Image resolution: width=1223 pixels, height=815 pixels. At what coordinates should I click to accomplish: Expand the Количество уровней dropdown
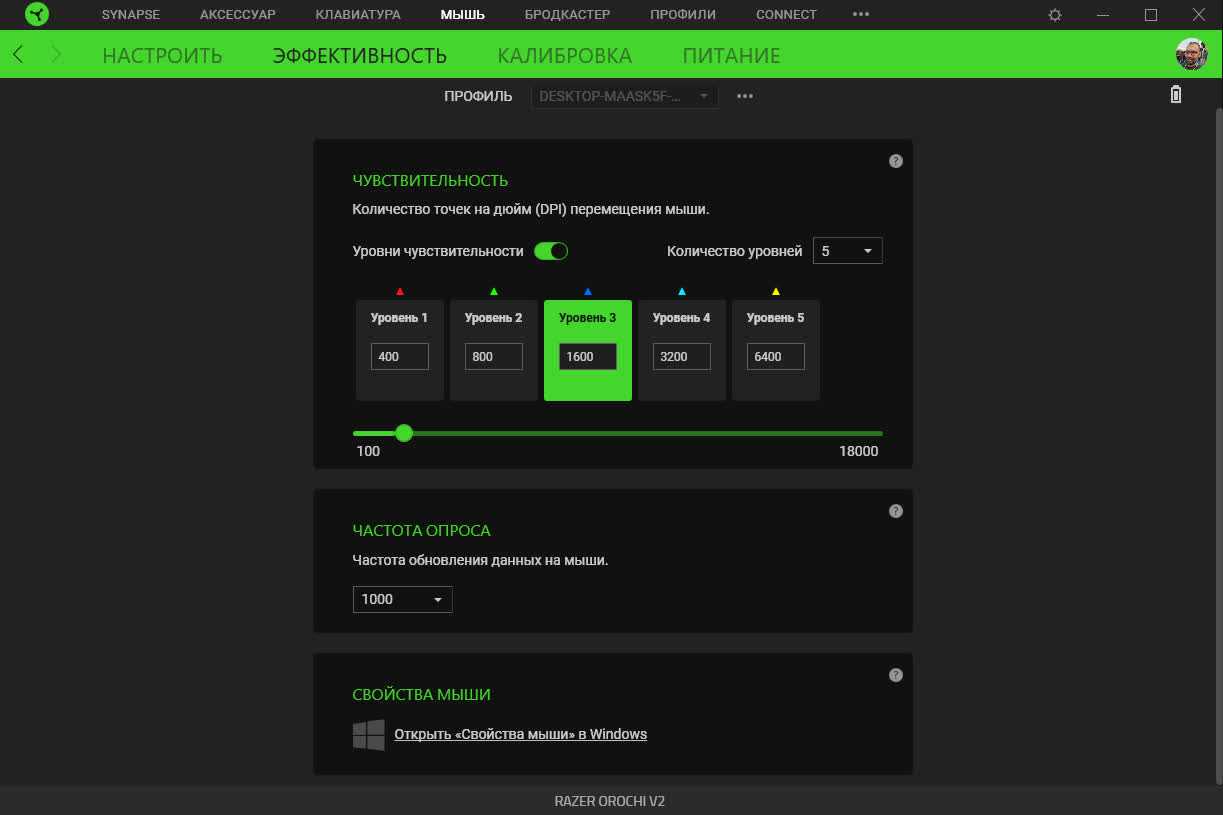847,251
